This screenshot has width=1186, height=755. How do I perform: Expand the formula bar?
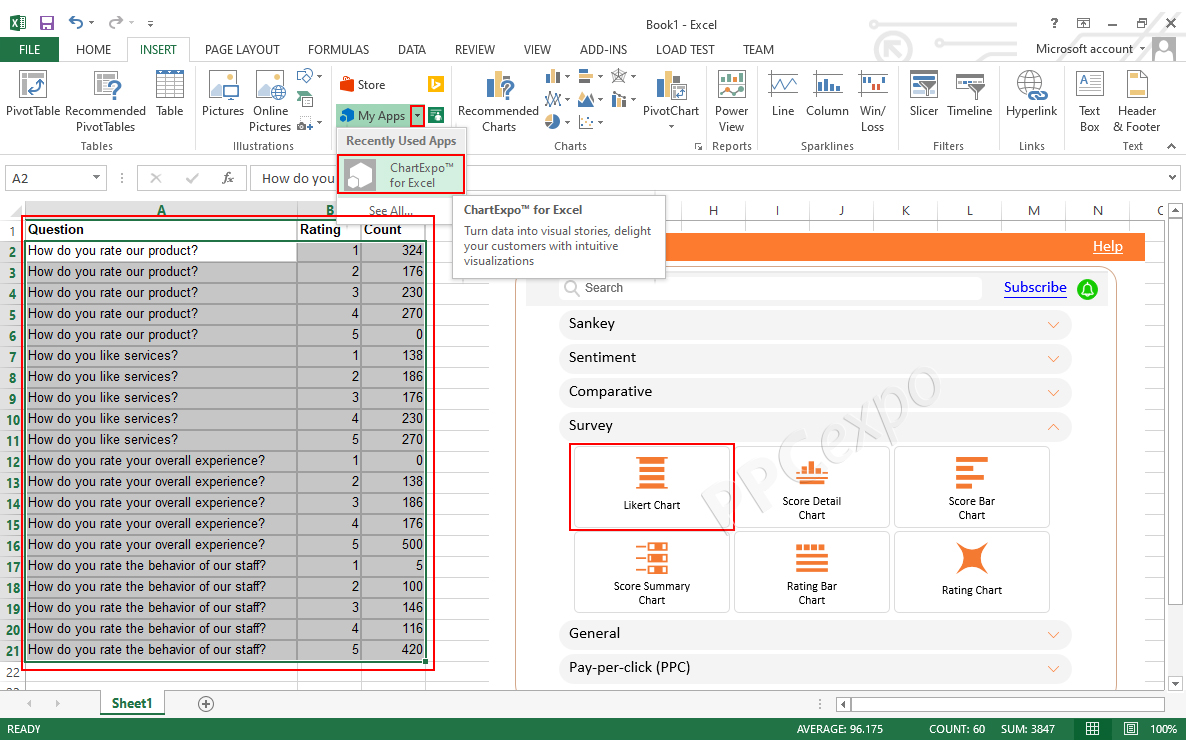tap(1172, 178)
